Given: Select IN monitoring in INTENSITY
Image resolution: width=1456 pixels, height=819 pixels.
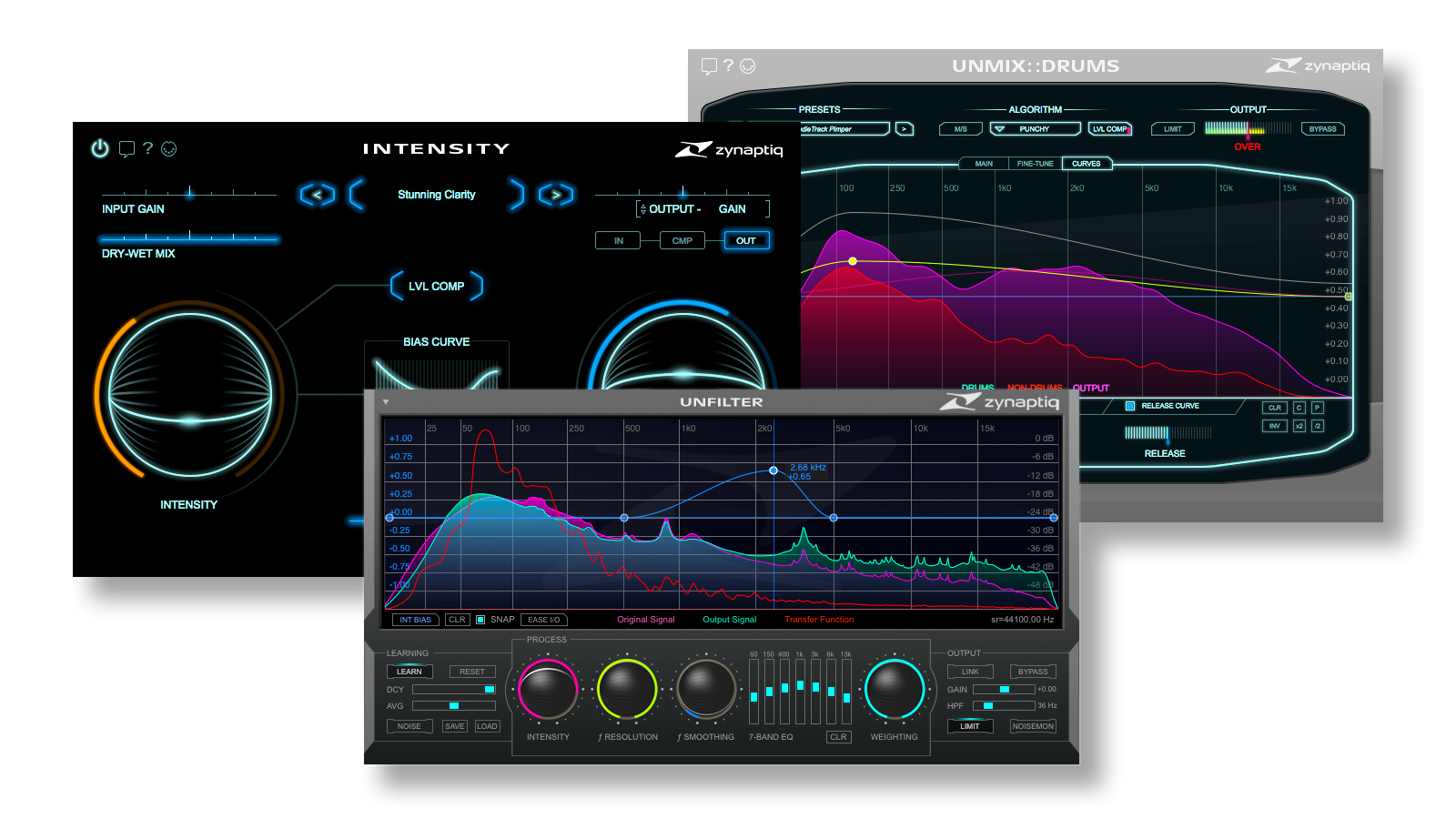Looking at the screenshot, I should click(x=619, y=241).
